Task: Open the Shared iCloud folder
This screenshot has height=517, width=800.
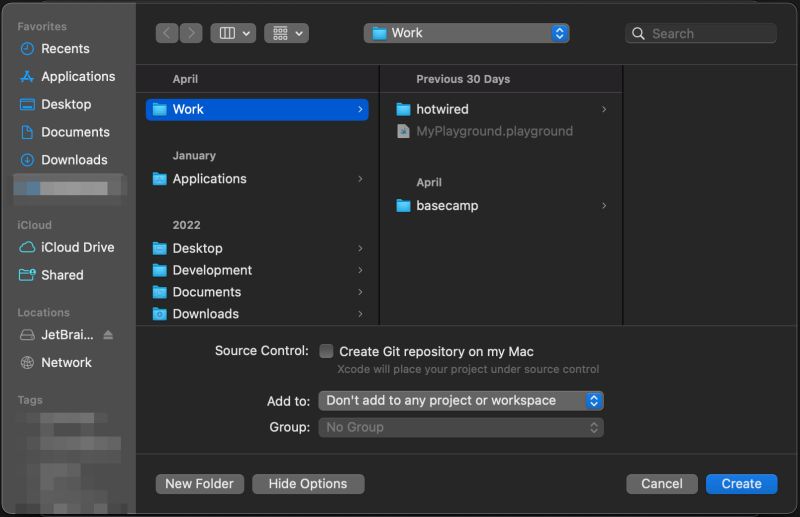Action: (51, 275)
